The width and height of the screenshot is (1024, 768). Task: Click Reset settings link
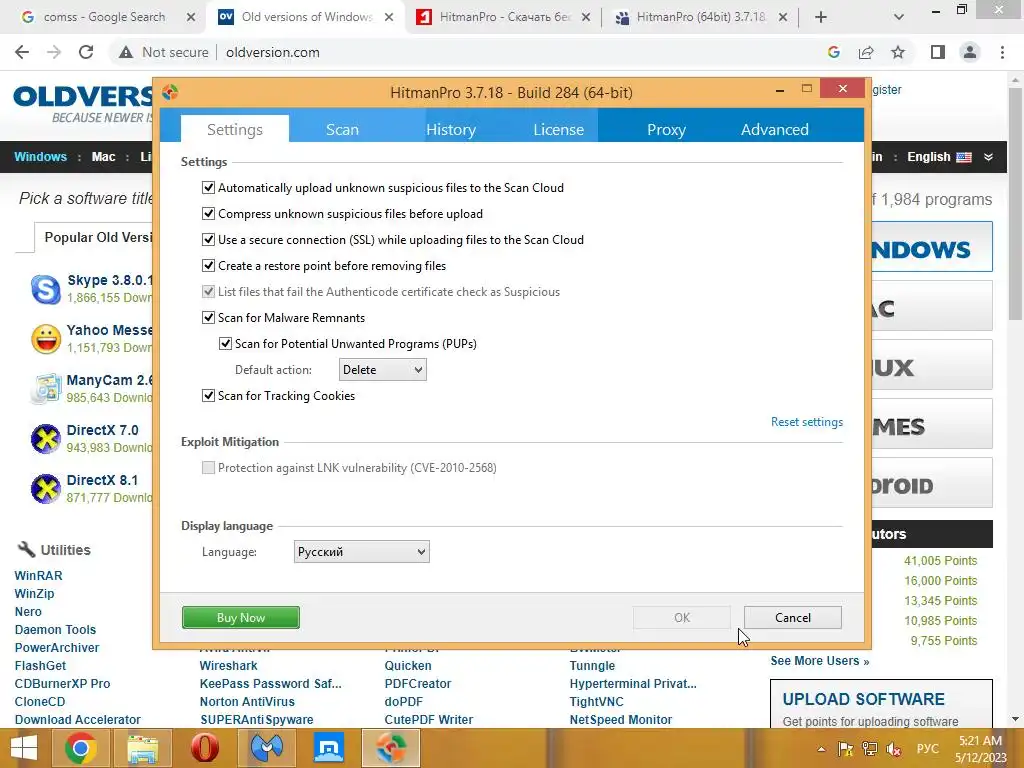click(807, 422)
